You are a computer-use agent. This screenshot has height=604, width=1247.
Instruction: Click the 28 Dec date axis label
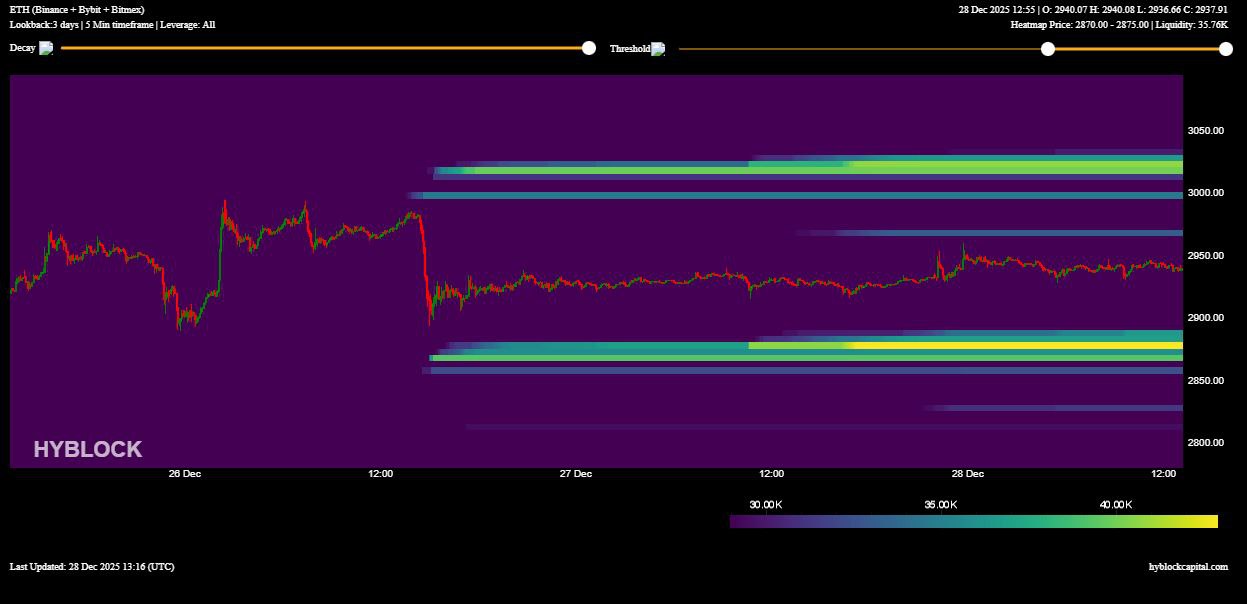[x=967, y=474]
